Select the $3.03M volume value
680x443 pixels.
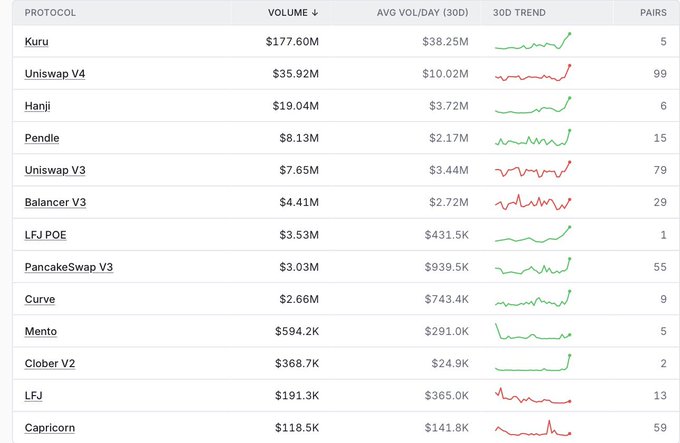pyautogui.click(x=299, y=267)
